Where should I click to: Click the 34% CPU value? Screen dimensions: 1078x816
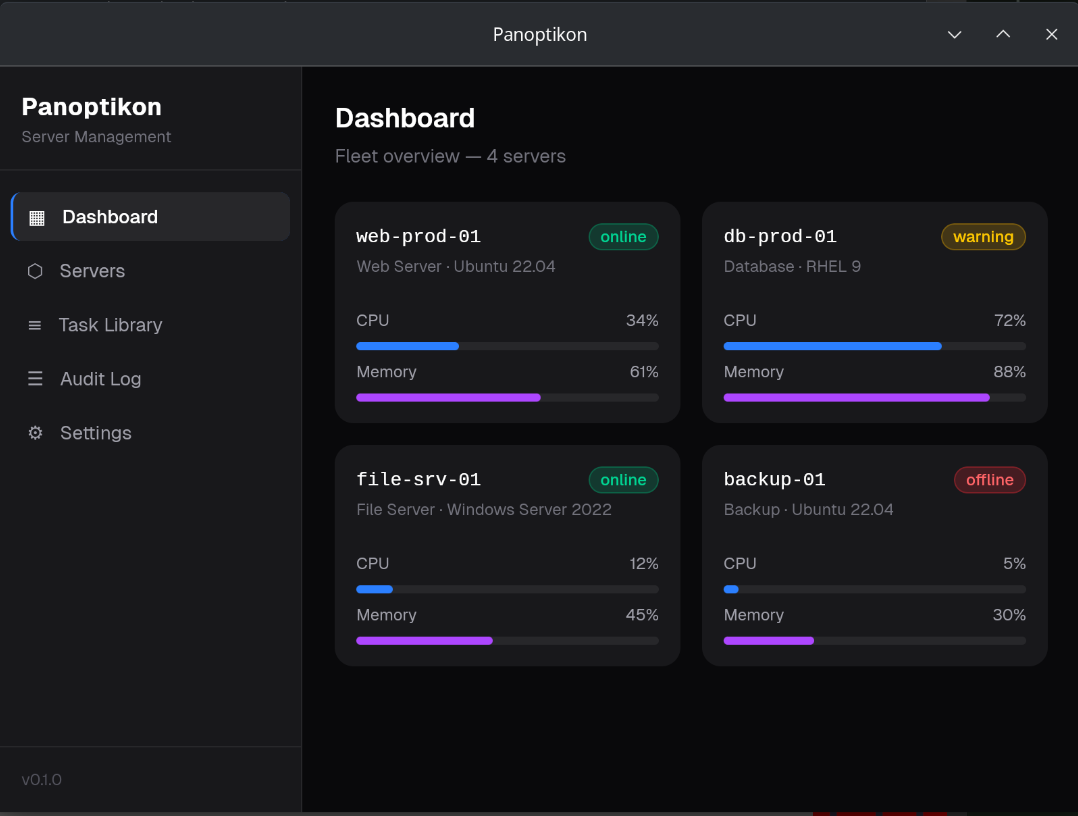click(x=642, y=320)
